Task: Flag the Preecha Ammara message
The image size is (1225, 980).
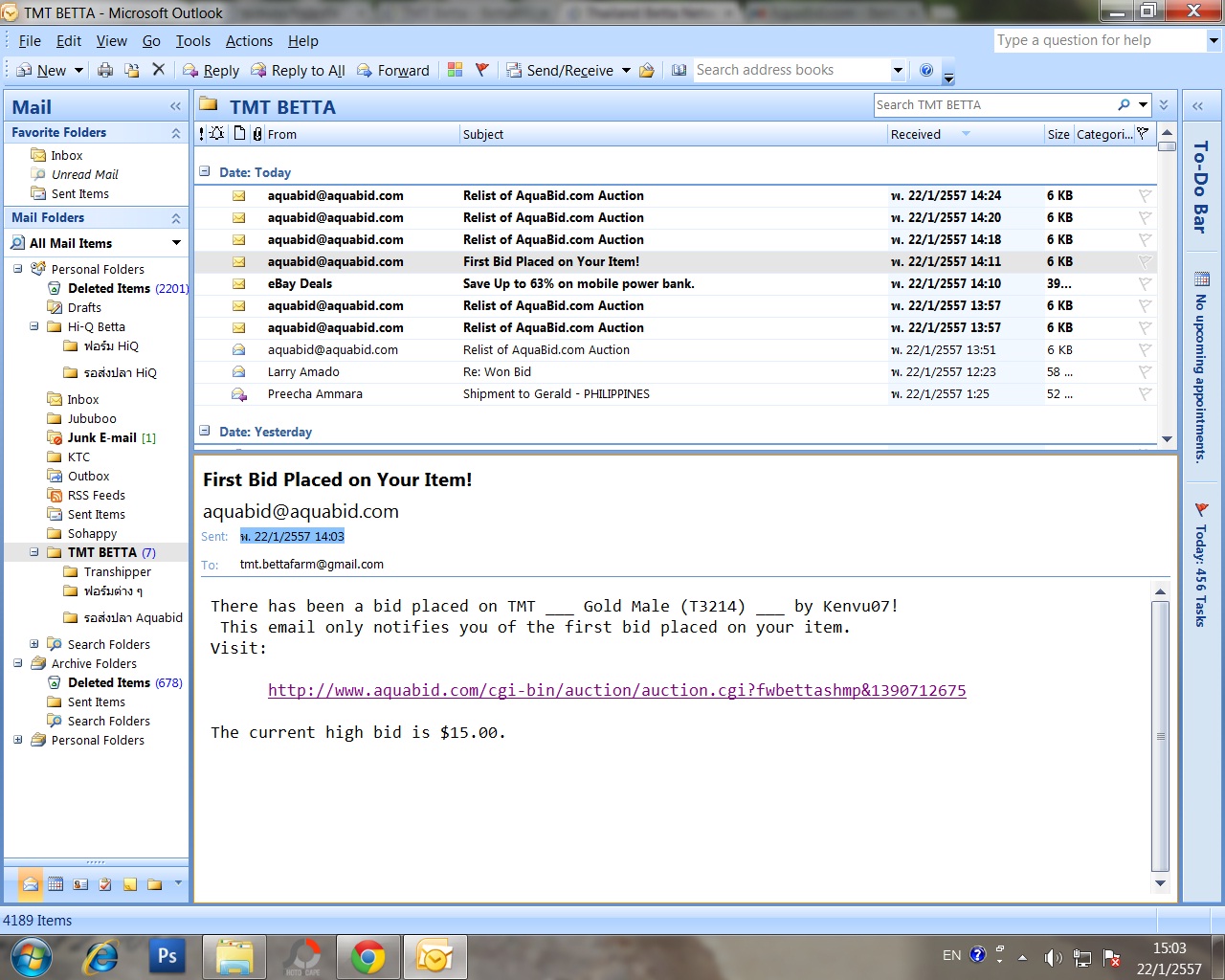Action: [1145, 393]
